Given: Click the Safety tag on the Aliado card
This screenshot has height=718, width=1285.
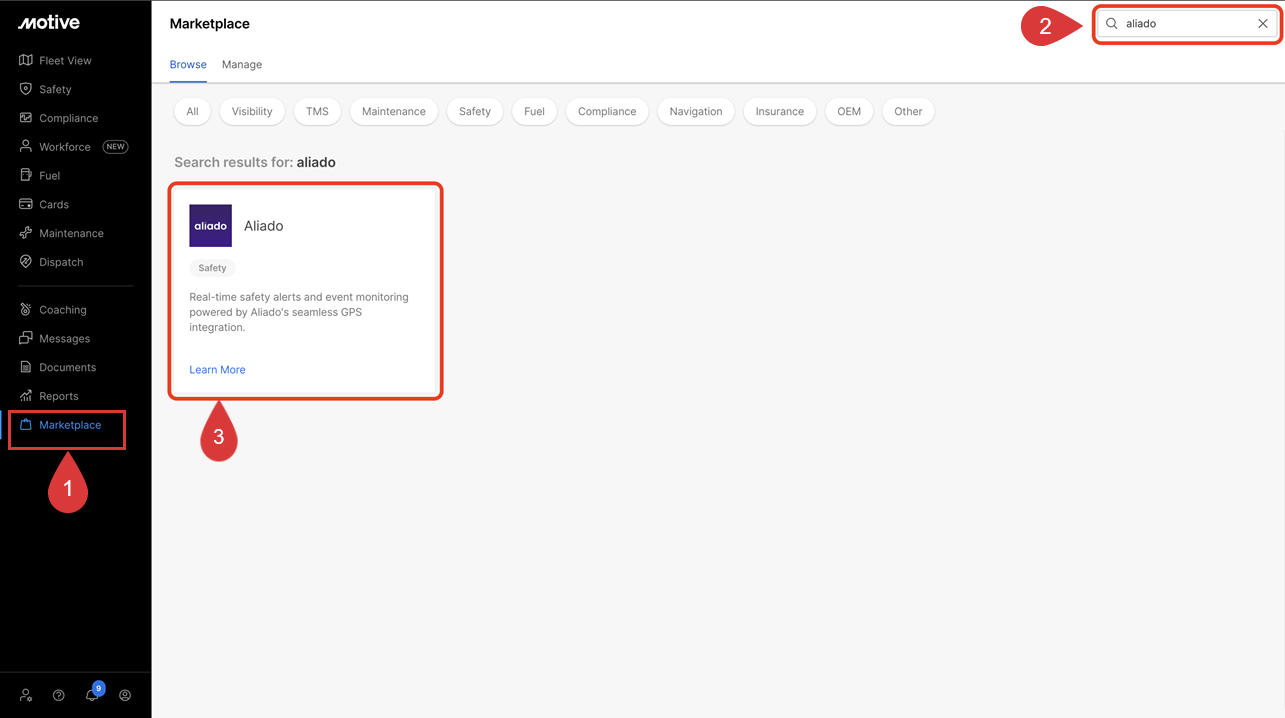Looking at the screenshot, I should click(212, 268).
